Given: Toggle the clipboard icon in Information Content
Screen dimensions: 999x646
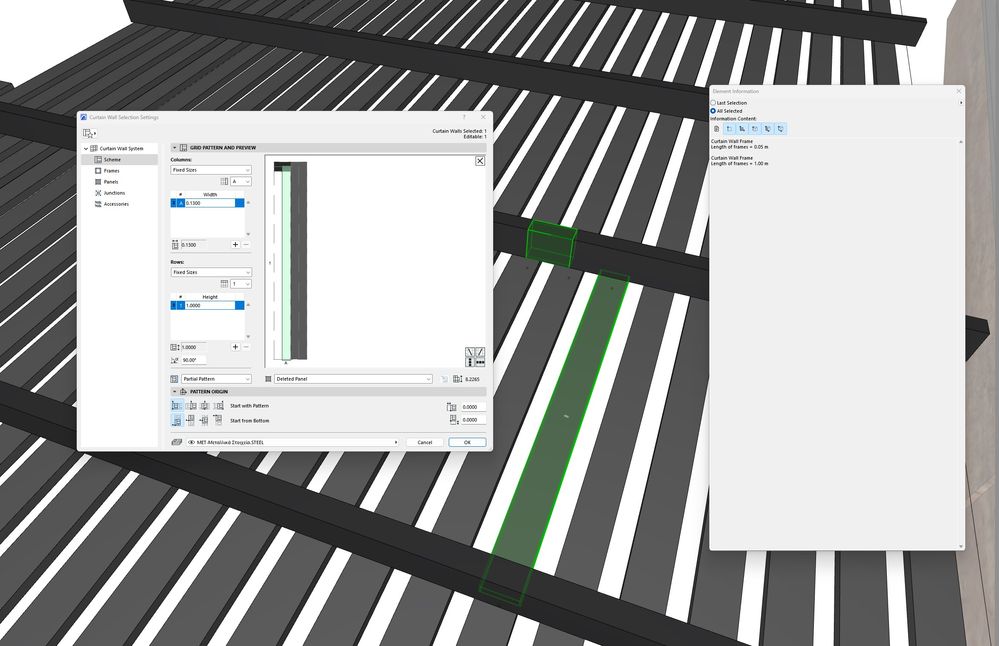Looking at the screenshot, I should click(x=716, y=129).
